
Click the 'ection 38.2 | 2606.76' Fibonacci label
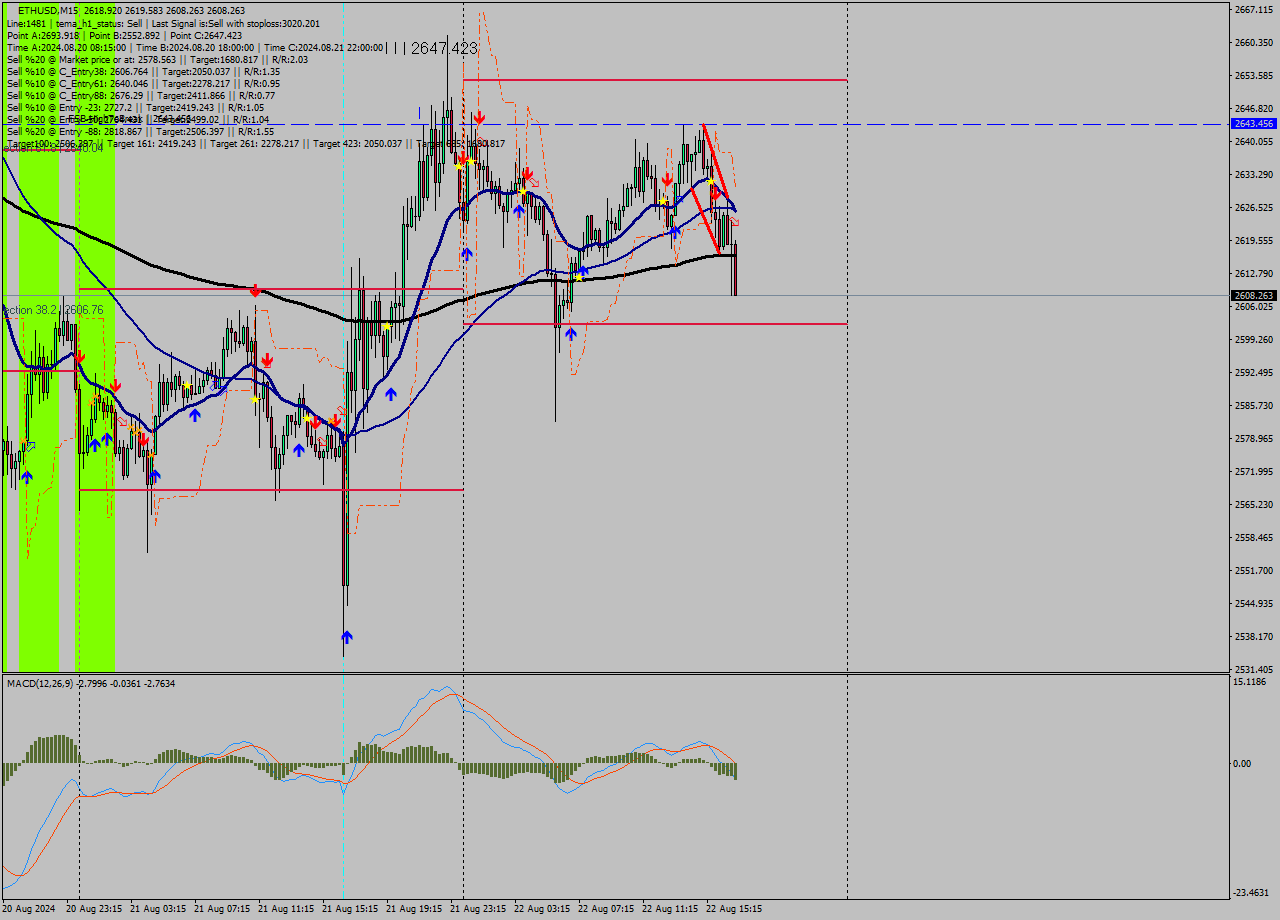tap(53, 310)
